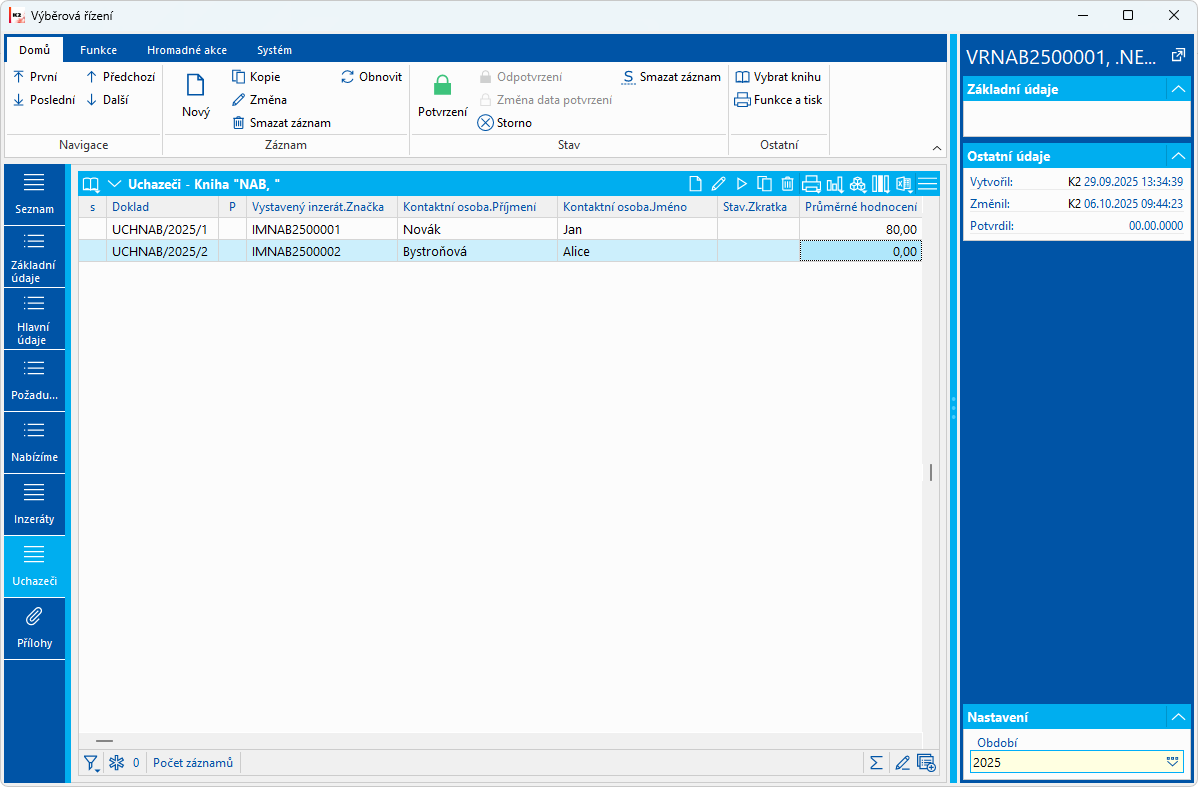
Task: Select row UCHNAB/2025/1
Action: point(500,229)
